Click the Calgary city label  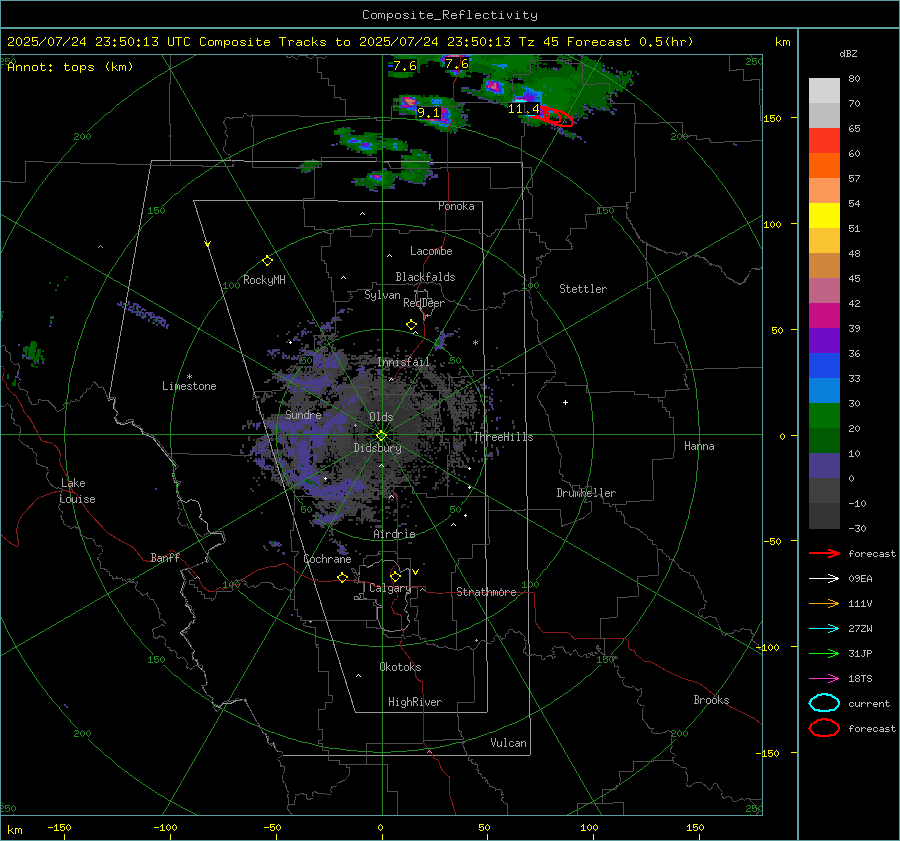point(390,588)
